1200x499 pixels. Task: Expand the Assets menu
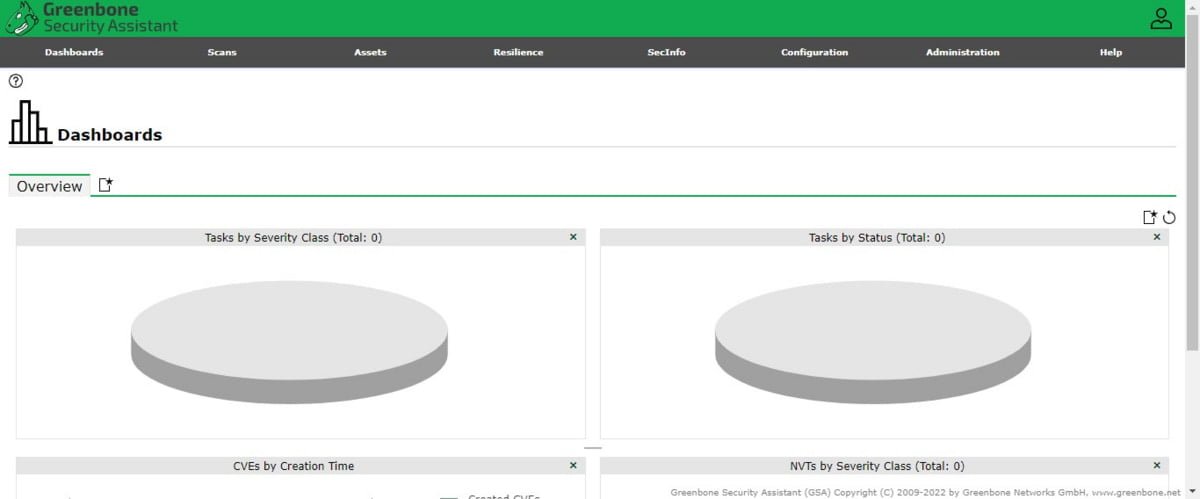[370, 52]
